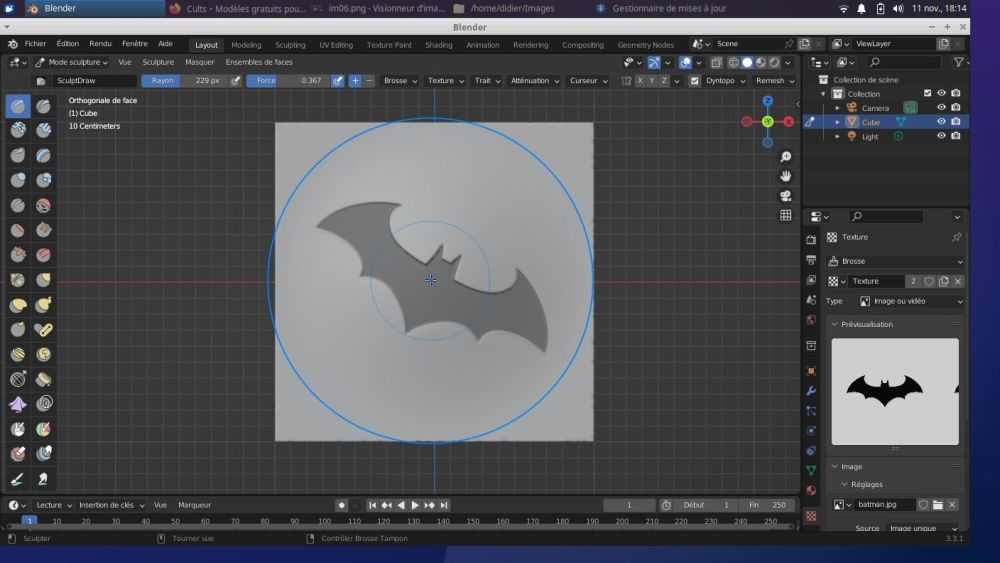Image resolution: width=1000 pixels, height=563 pixels.
Task: Expand the Cube item in outliner
Action: pyautogui.click(x=837, y=122)
